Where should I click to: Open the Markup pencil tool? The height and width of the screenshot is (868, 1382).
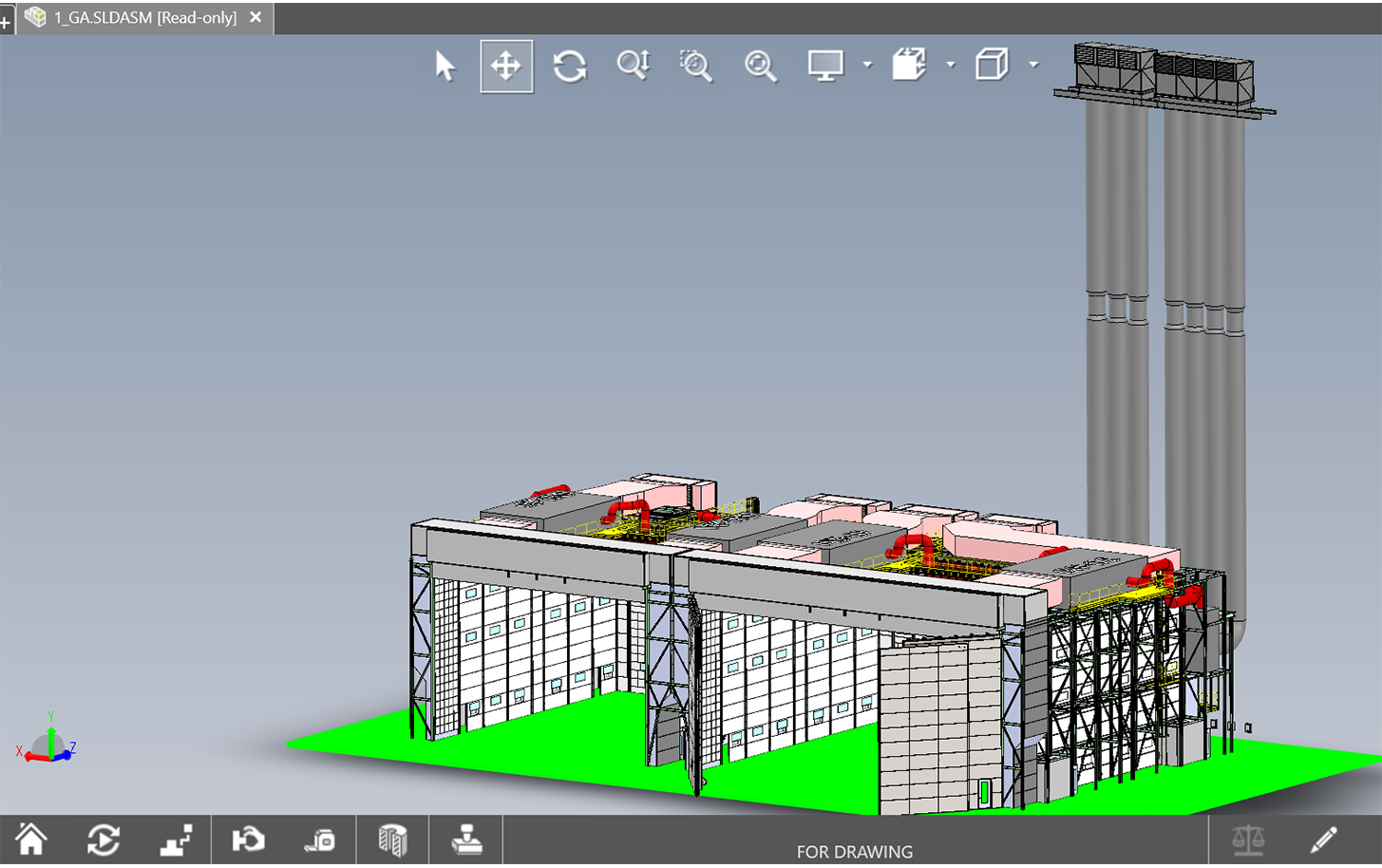point(1323,840)
